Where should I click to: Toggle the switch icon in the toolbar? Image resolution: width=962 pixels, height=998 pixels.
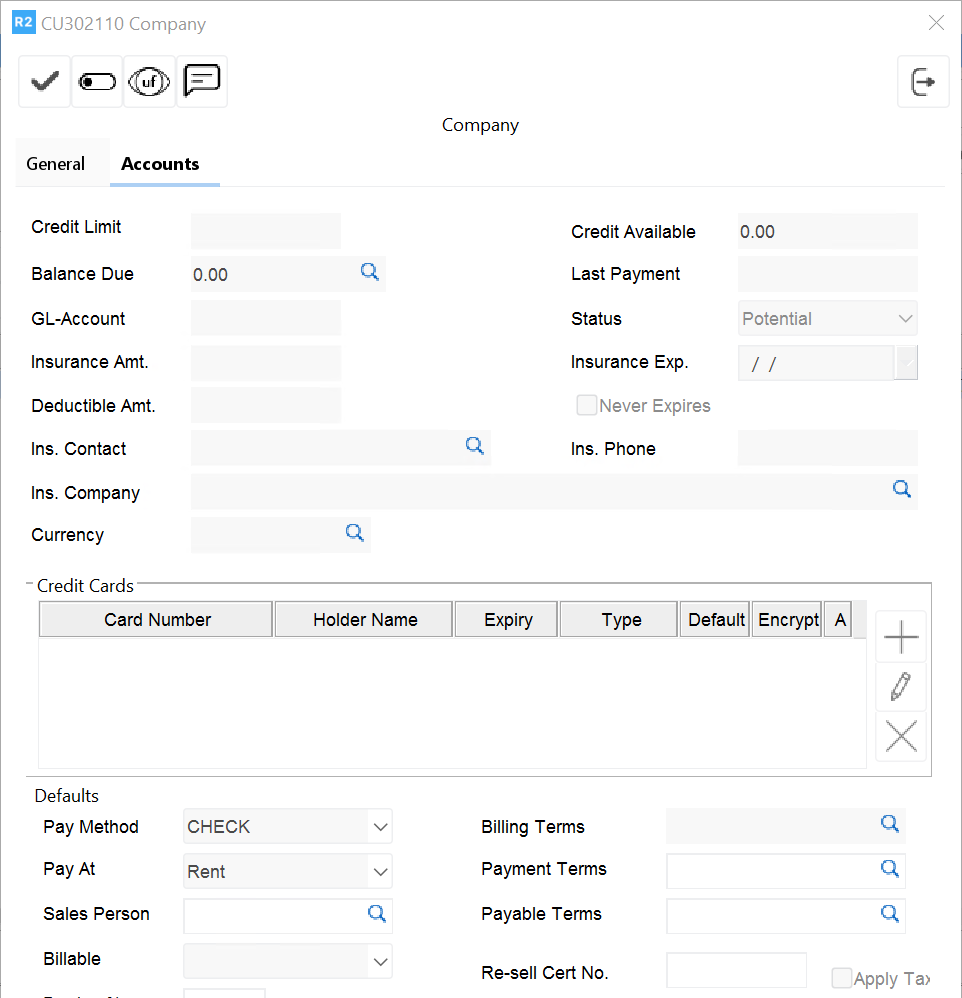pos(97,82)
